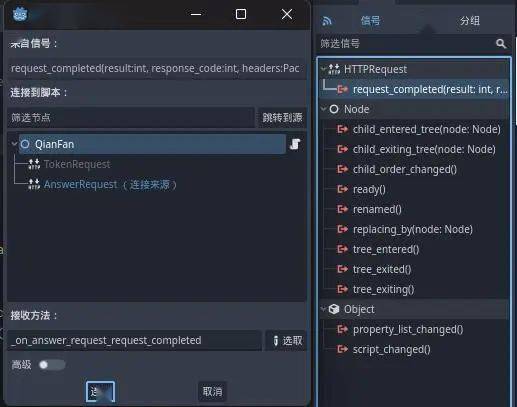Click the receiver method name field

pyautogui.click(x=135, y=340)
